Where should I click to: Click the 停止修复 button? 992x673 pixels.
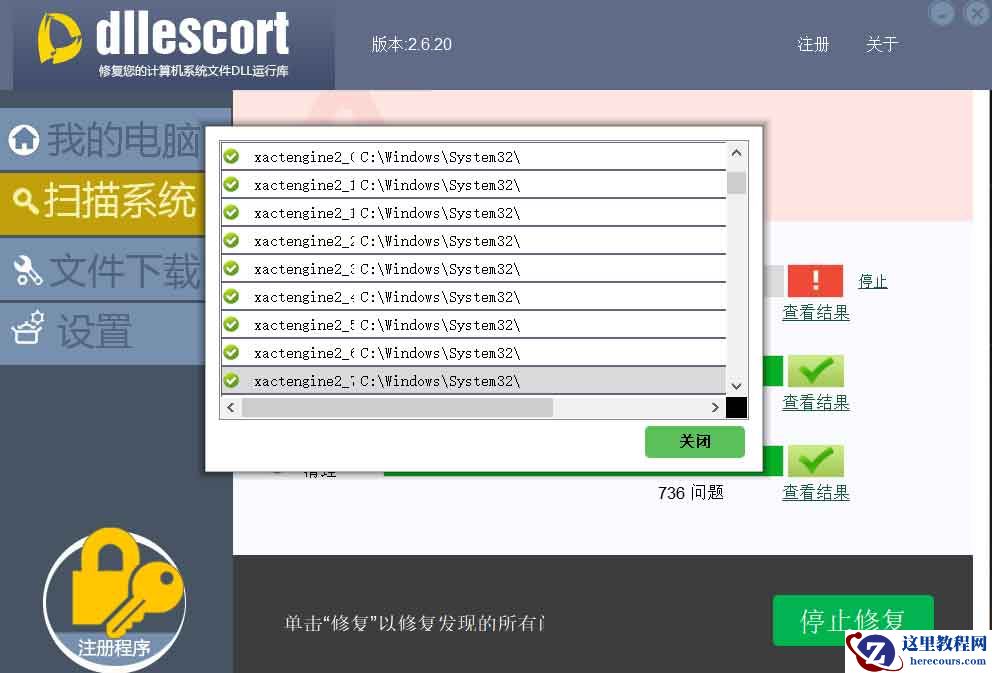(x=852, y=620)
